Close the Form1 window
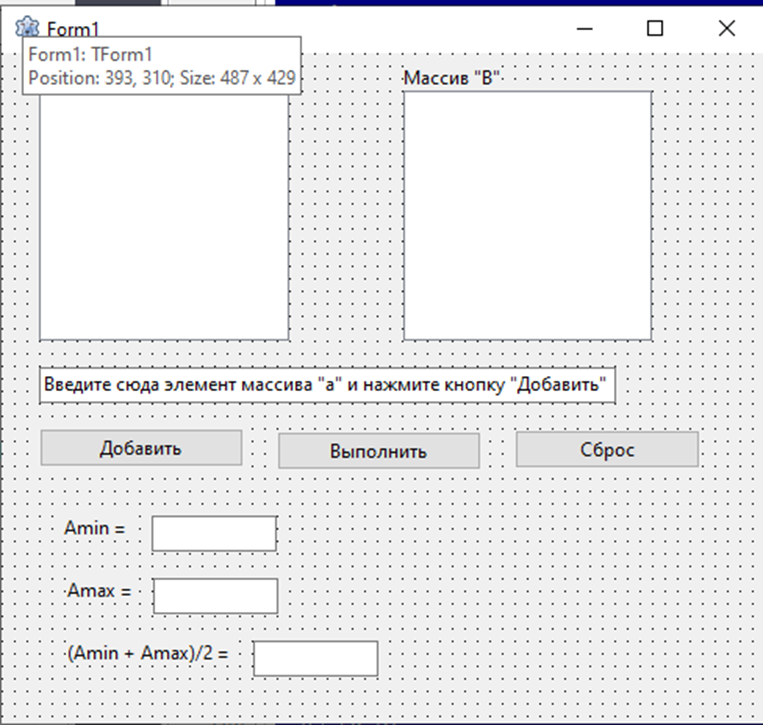763x725 pixels. 727,29
